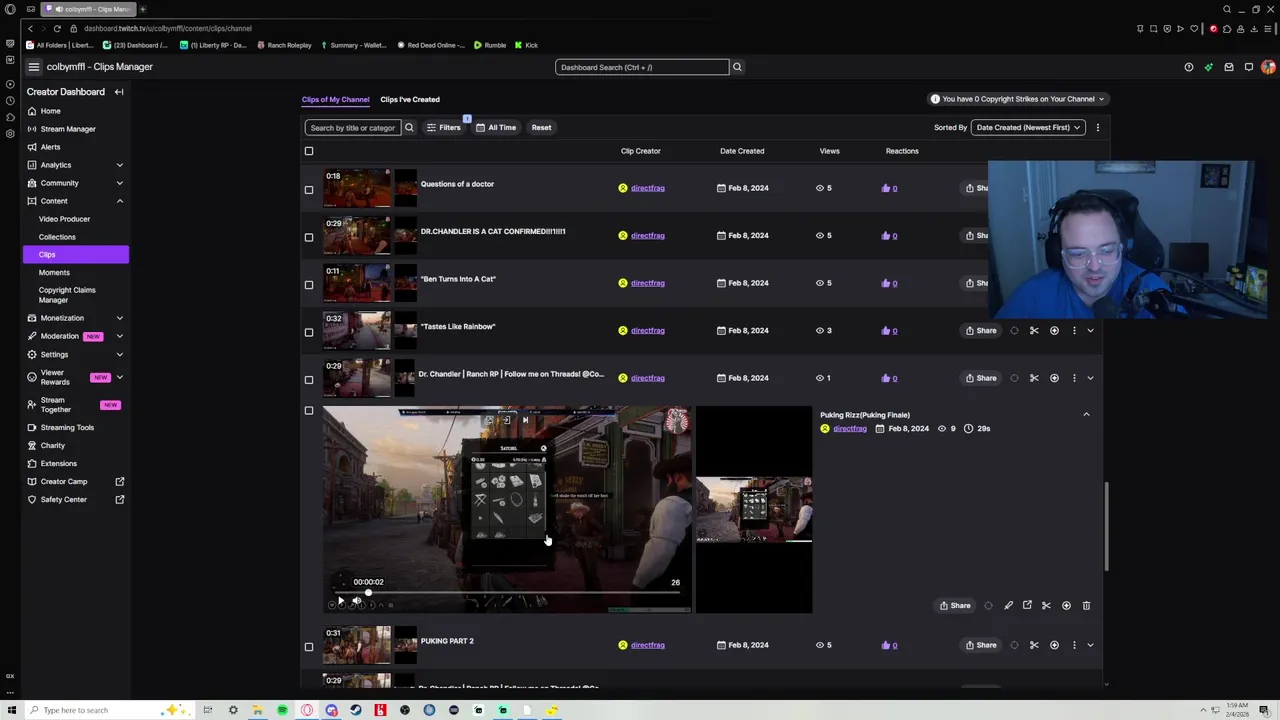Click the help icon in the top bar

pyautogui.click(x=1189, y=67)
